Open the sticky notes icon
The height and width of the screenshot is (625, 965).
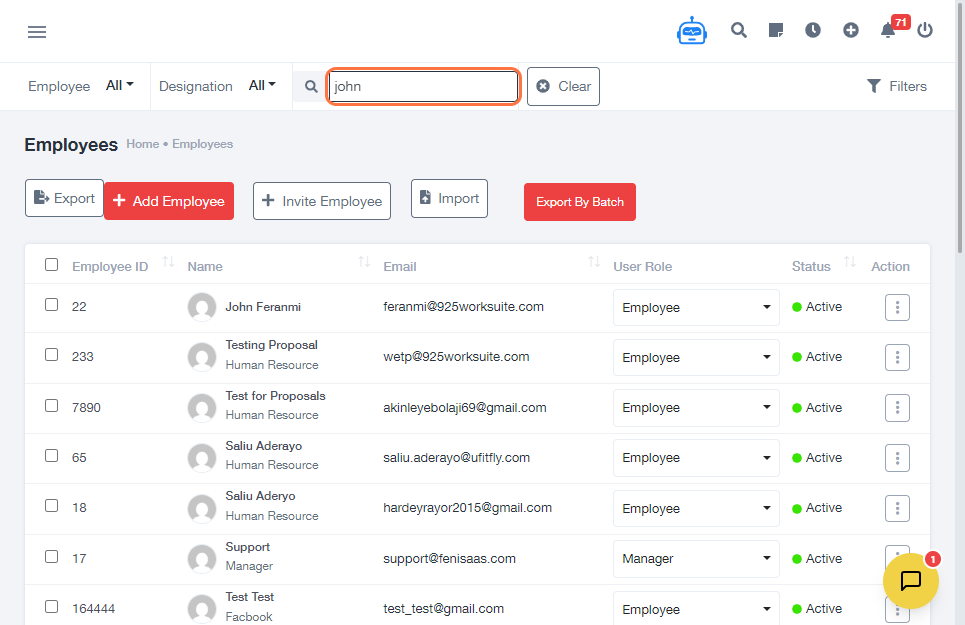pos(776,30)
